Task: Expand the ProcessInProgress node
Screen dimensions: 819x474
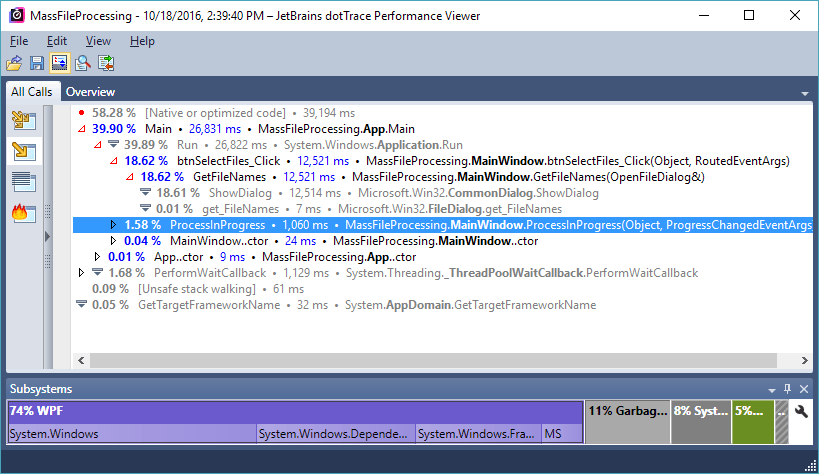Action: (x=113, y=225)
